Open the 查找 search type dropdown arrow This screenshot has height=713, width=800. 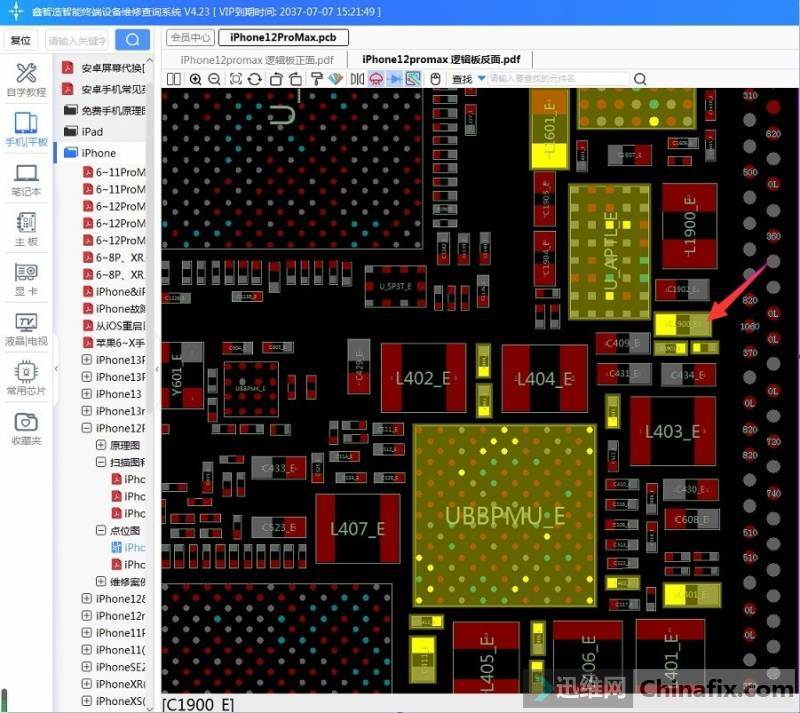click(x=479, y=79)
